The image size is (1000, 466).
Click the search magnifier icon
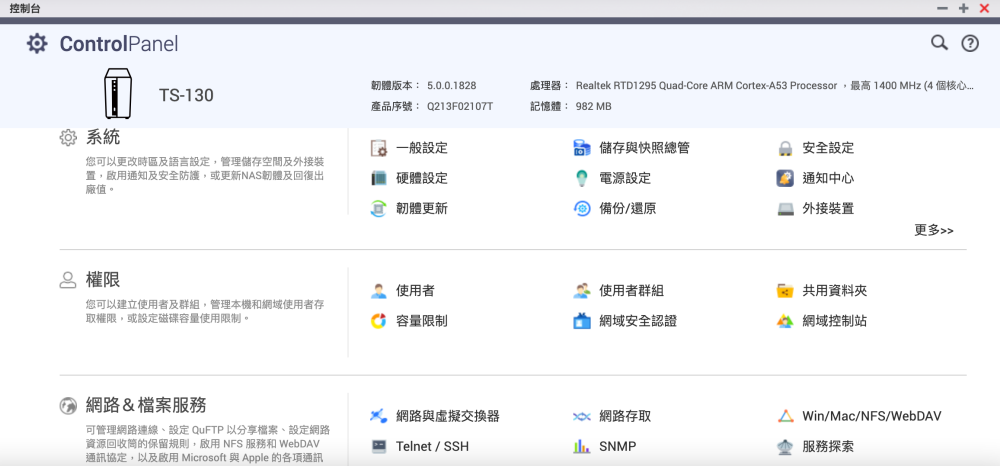click(939, 43)
